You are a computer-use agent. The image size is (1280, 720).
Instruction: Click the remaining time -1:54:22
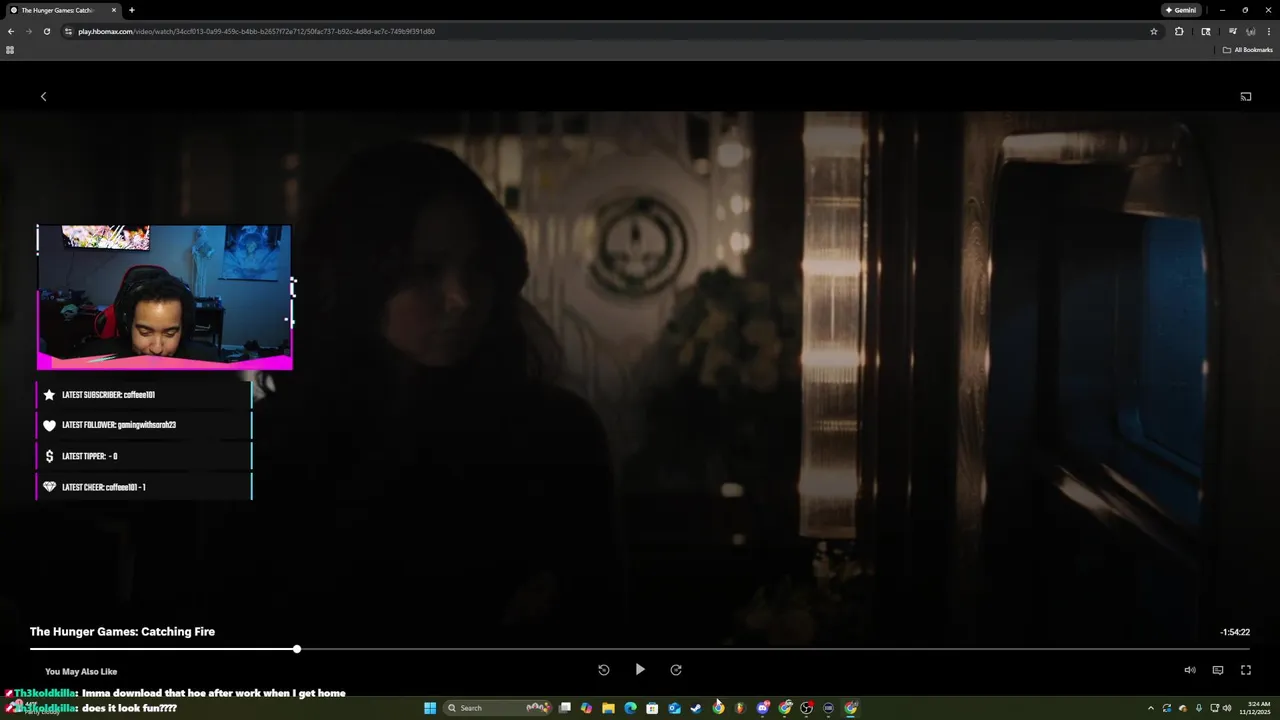[1235, 632]
